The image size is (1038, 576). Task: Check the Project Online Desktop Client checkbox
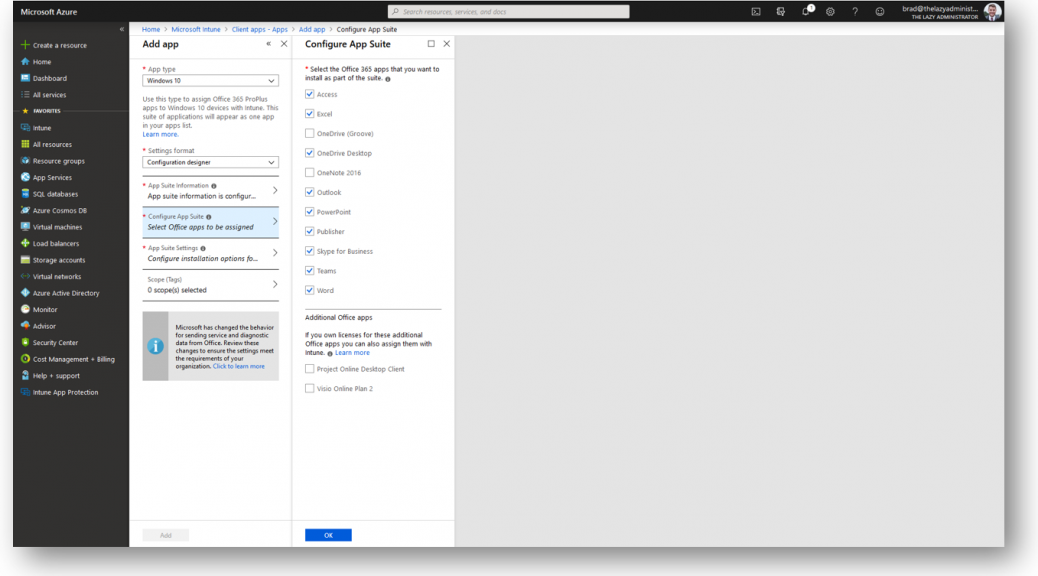(x=309, y=369)
